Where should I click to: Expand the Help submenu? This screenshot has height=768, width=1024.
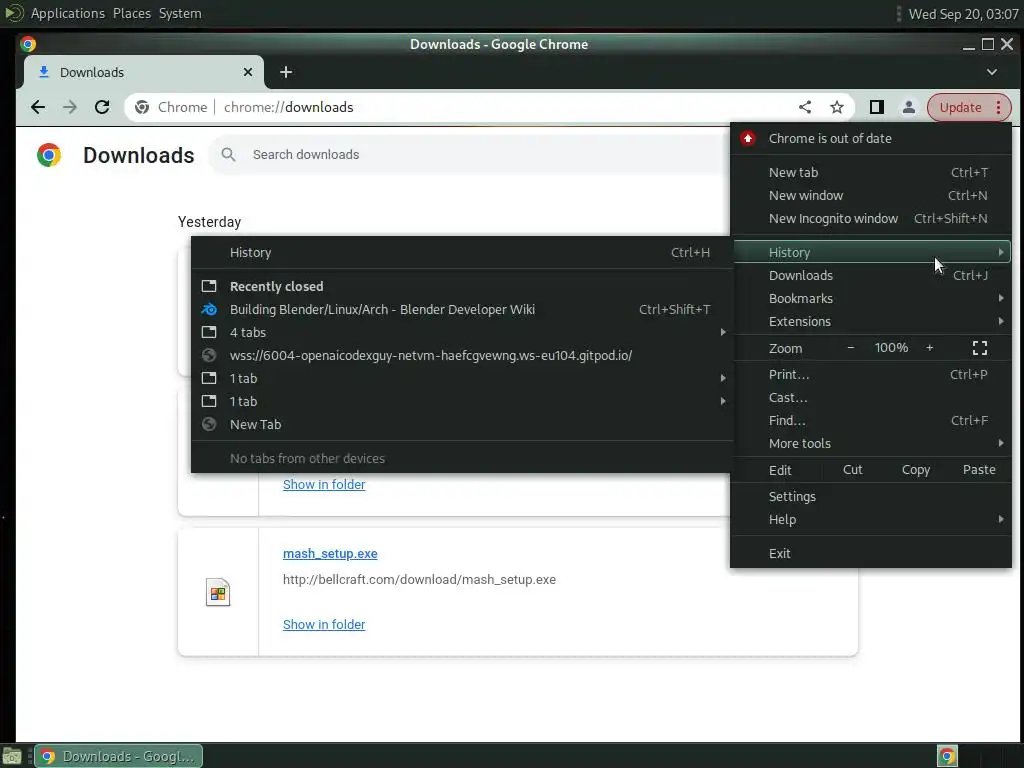point(872,519)
